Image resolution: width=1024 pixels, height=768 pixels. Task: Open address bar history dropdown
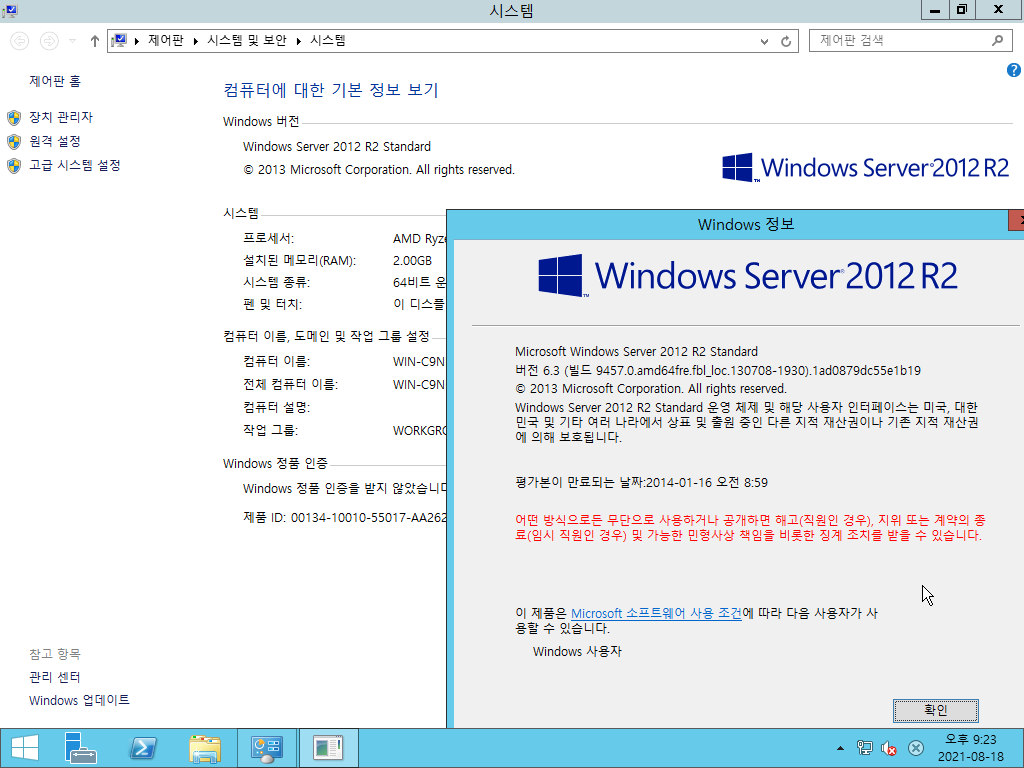(x=764, y=41)
